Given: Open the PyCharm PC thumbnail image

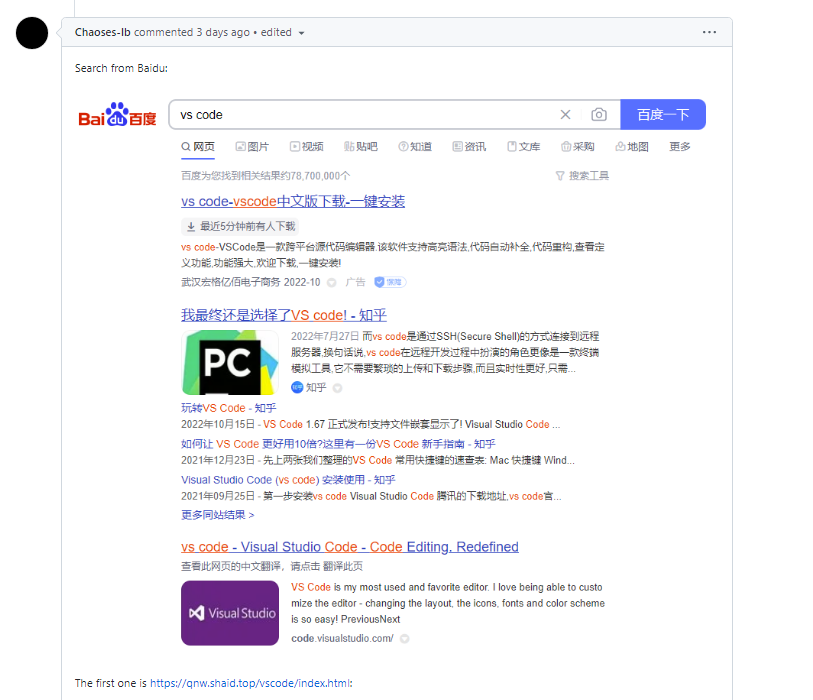Looking at the screenshot, I should (230, 362).
